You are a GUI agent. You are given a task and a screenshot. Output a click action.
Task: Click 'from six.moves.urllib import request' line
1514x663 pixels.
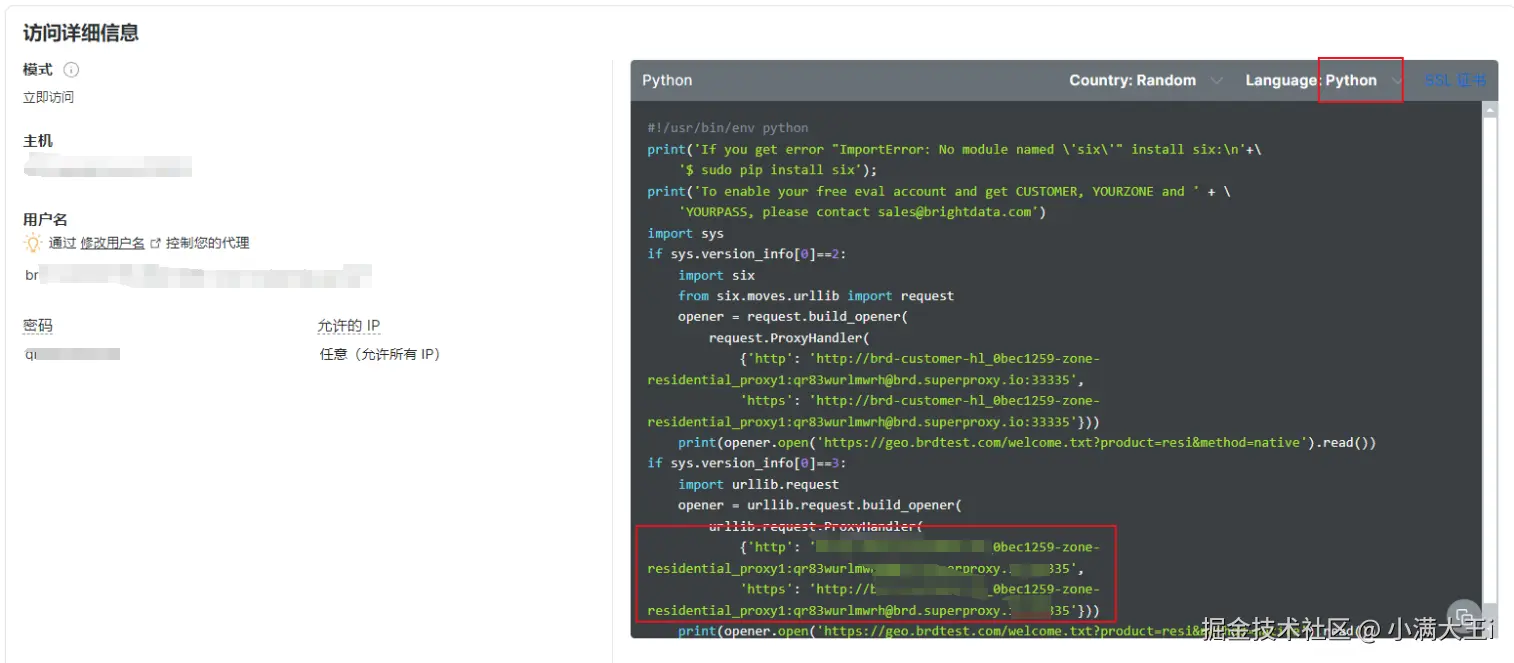click(816, 296)
